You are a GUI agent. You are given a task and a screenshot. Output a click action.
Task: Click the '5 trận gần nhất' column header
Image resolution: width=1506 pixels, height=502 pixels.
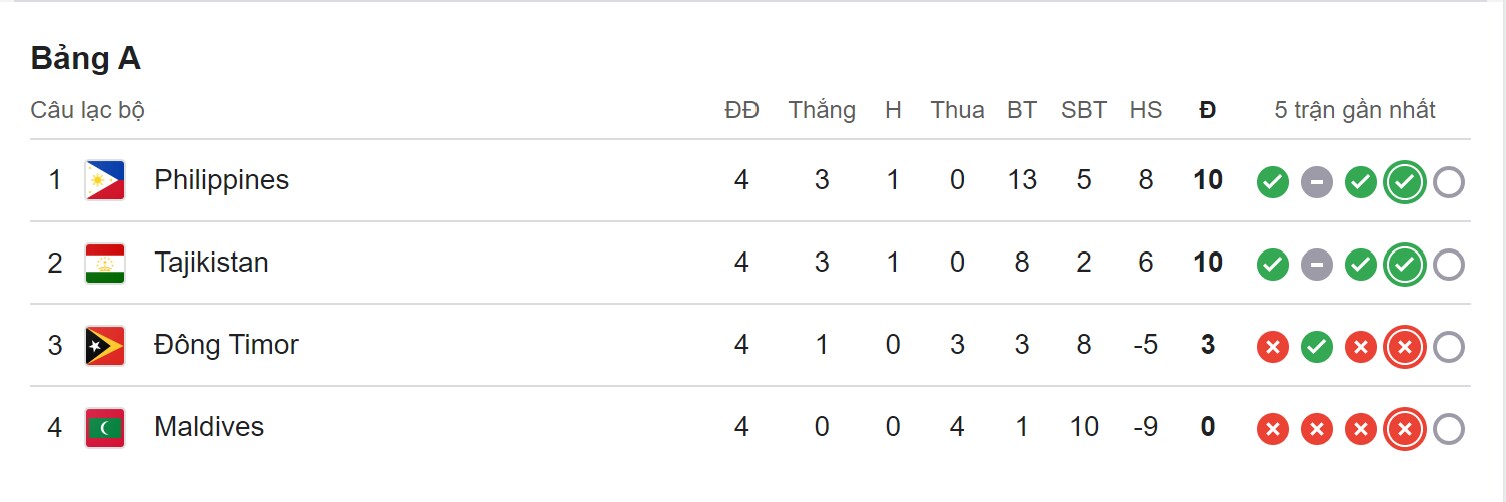tap(1354, 110)
